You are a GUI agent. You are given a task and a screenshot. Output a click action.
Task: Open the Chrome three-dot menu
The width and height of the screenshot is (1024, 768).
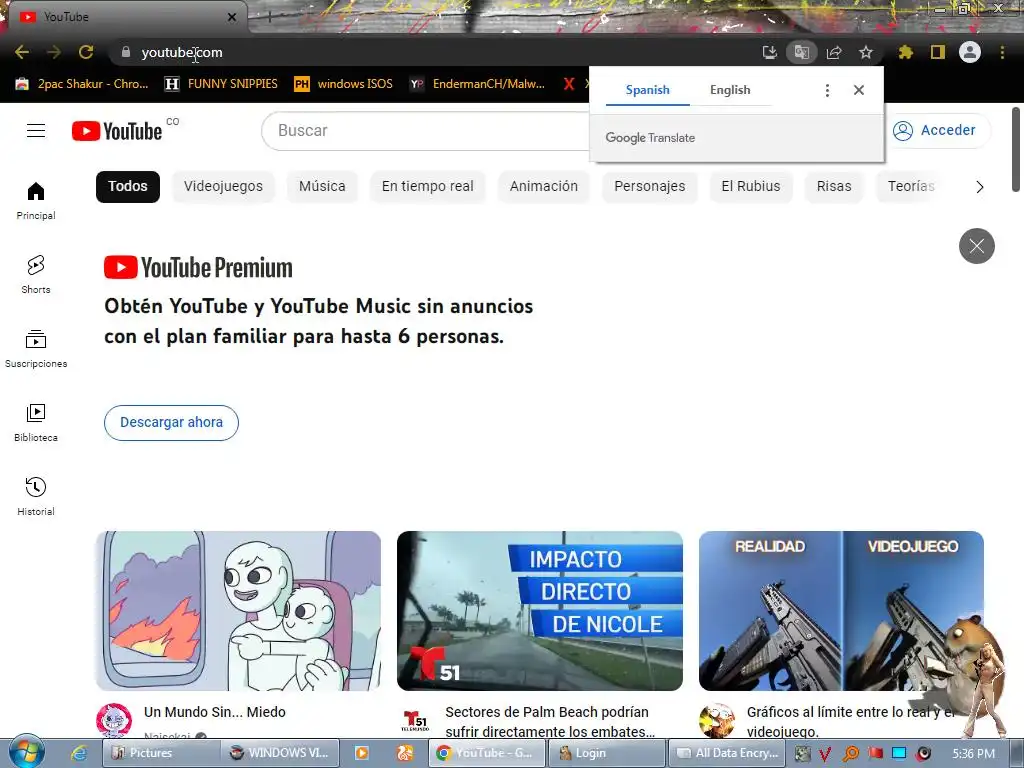[x=1002, y=52]
